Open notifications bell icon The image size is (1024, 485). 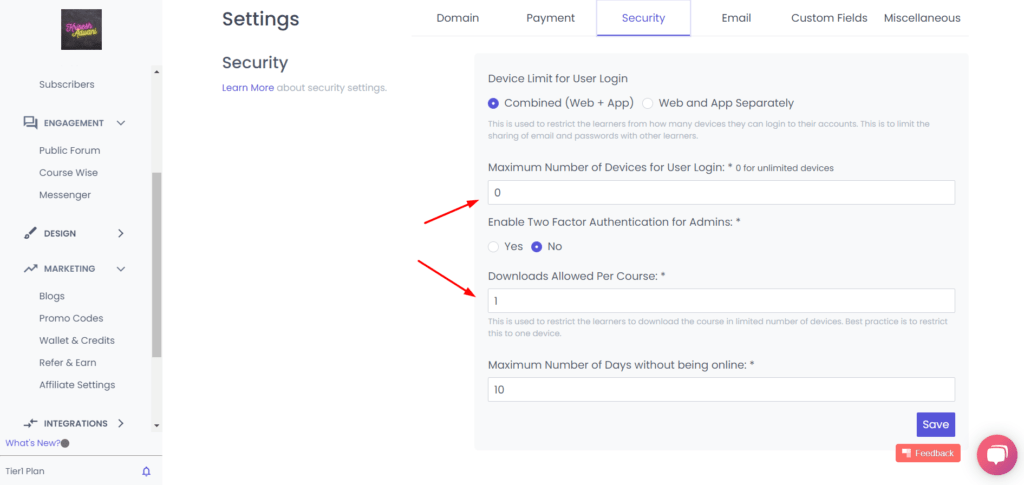pos(146,471)
